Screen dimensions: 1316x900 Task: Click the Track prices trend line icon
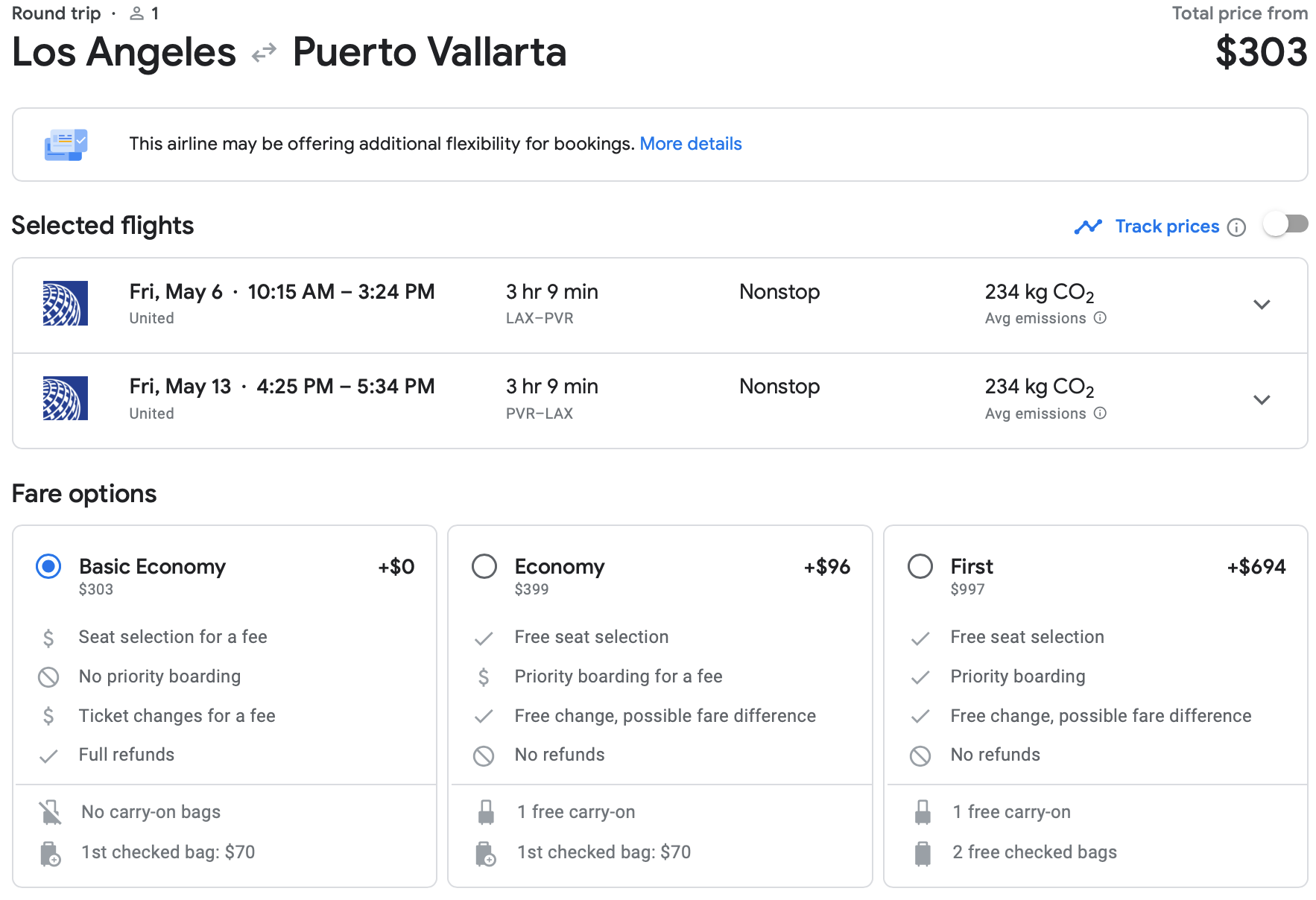coord(1088,226)
